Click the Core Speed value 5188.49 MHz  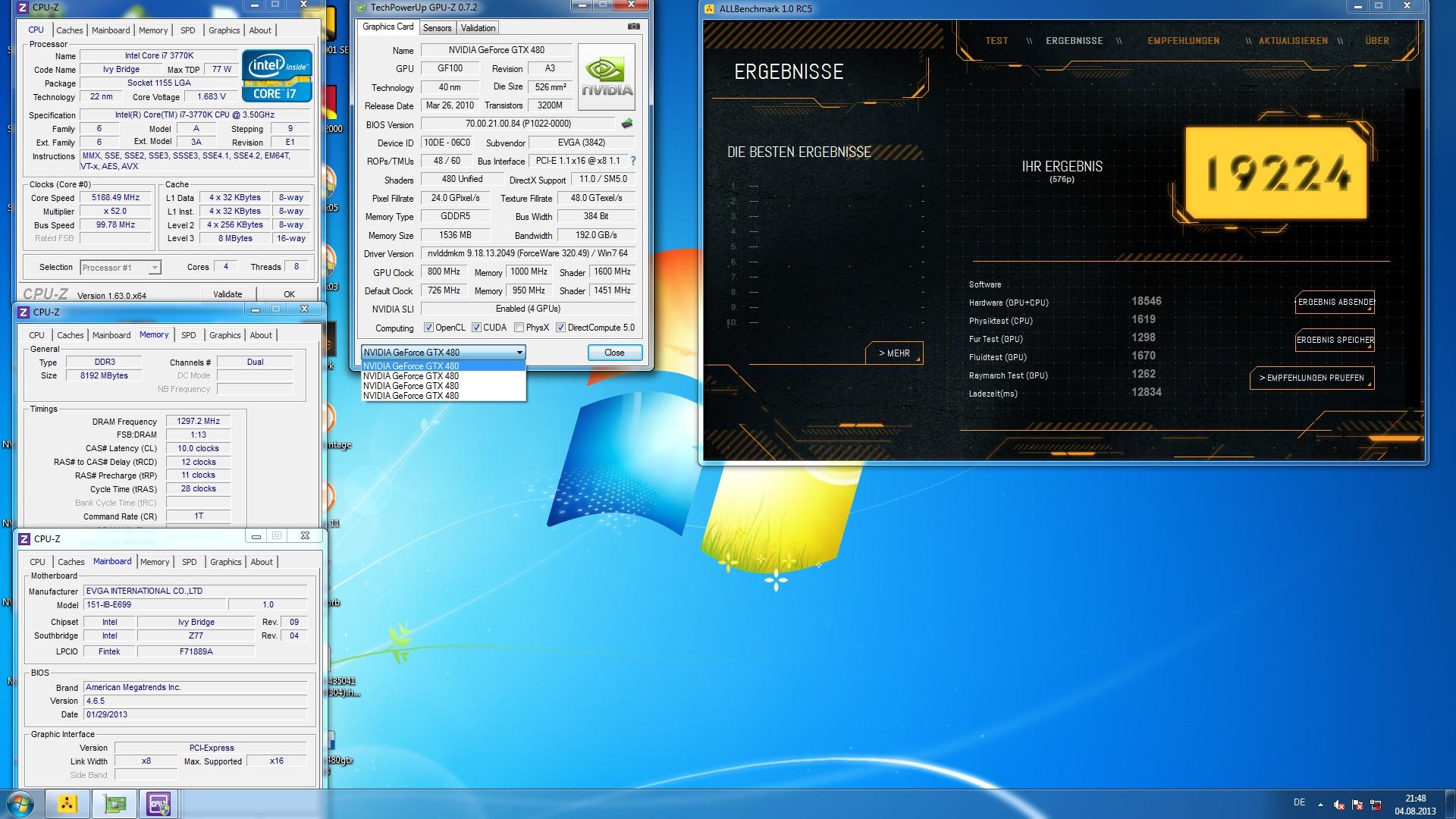[115, 197]
